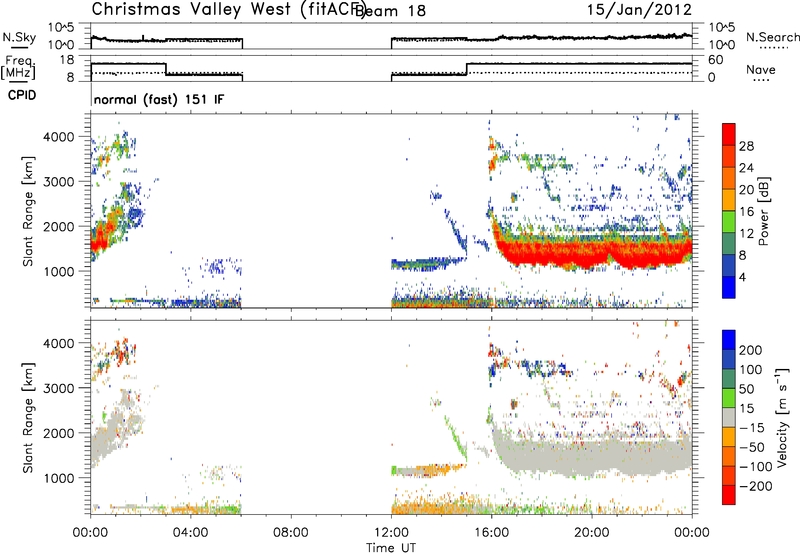Click the '60' tick beside the Nave legend
Viewport: 800px width, 554px height.
[x=715, y=60]
